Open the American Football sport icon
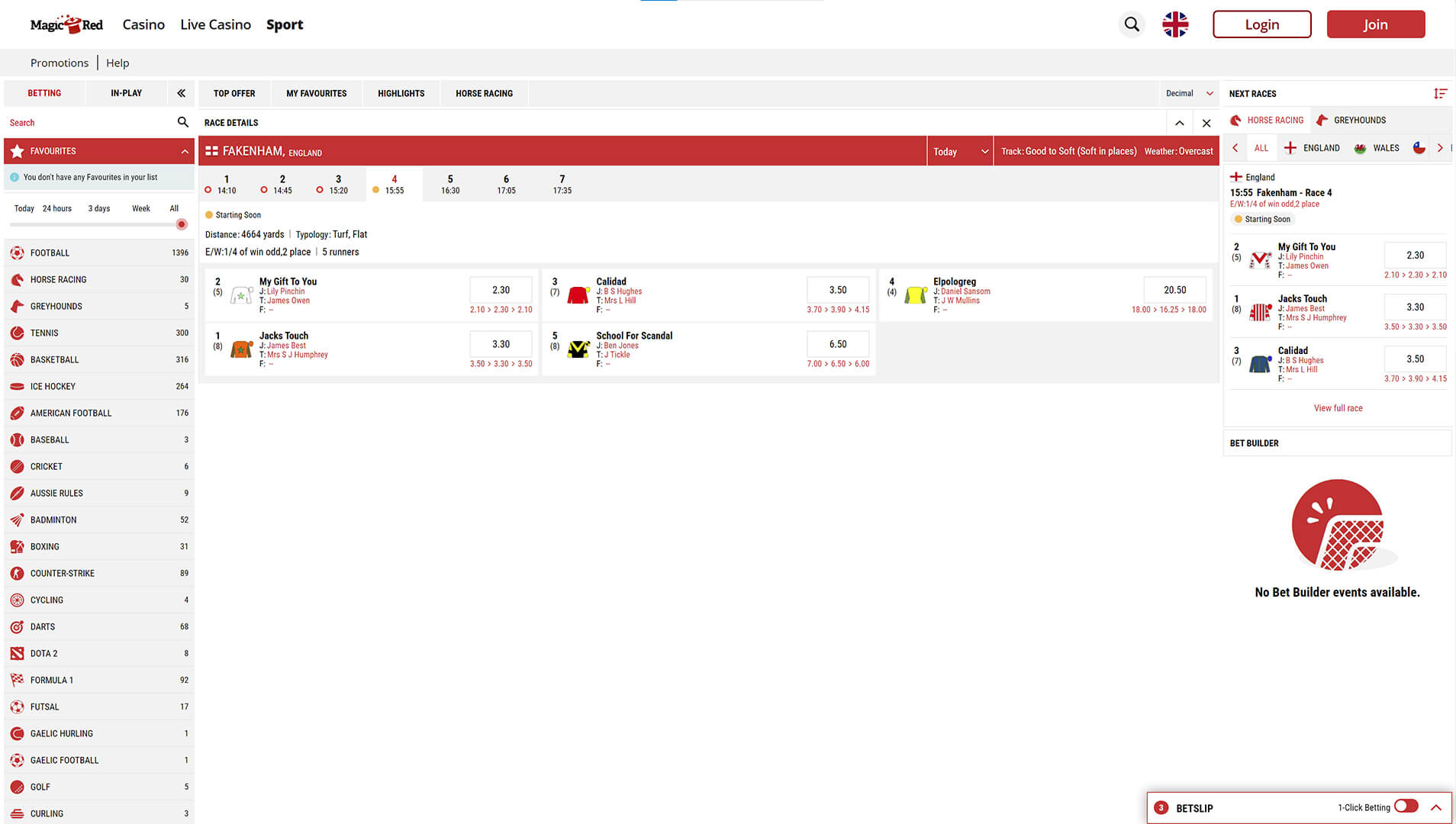This screenshot has height=824, width=1456. pos(17,413)
